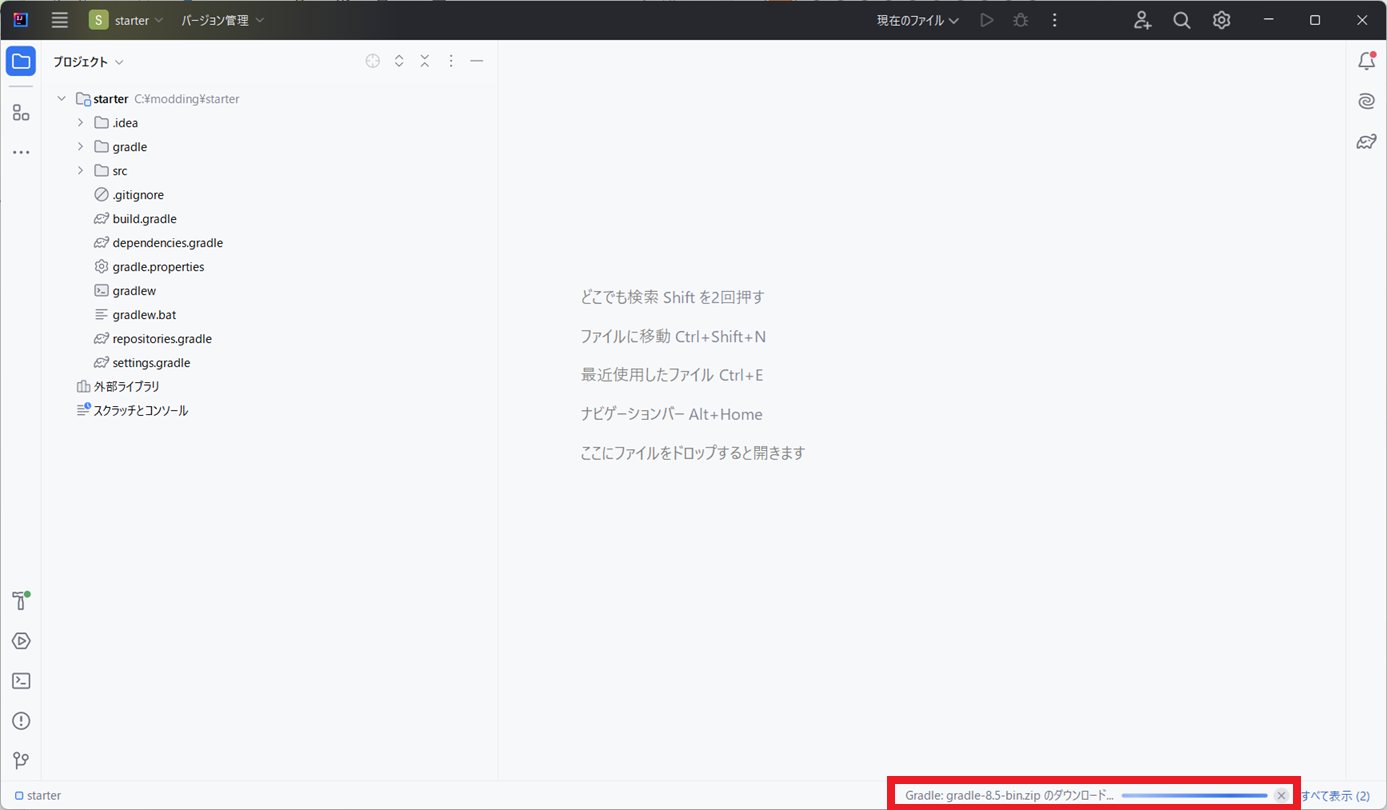Screen dimensions: 1387x810
Task: Open the Gradle elephant tool window
Action: [x=1366, y=141]
